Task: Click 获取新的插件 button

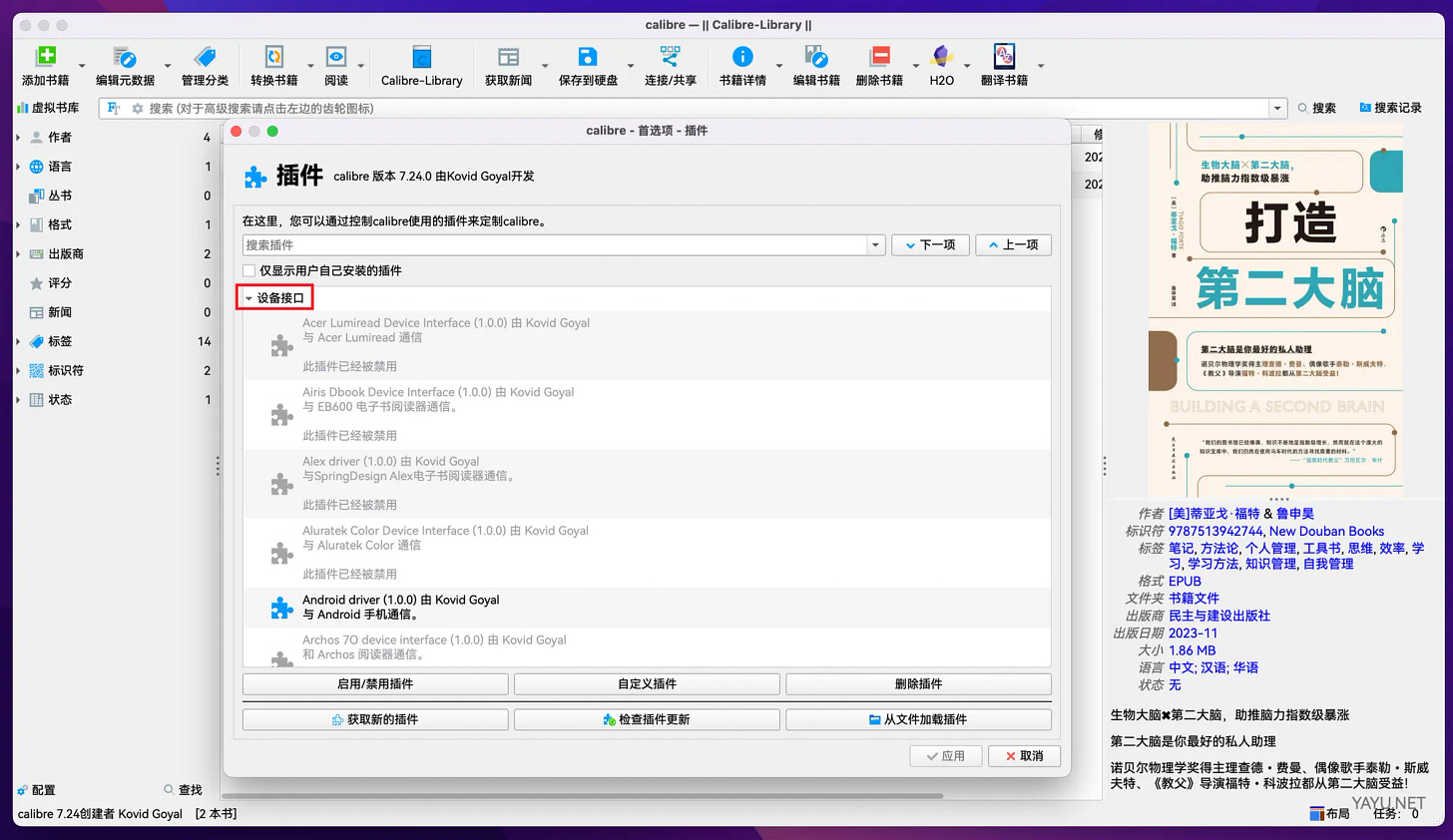Action: (x=375, y=719)
